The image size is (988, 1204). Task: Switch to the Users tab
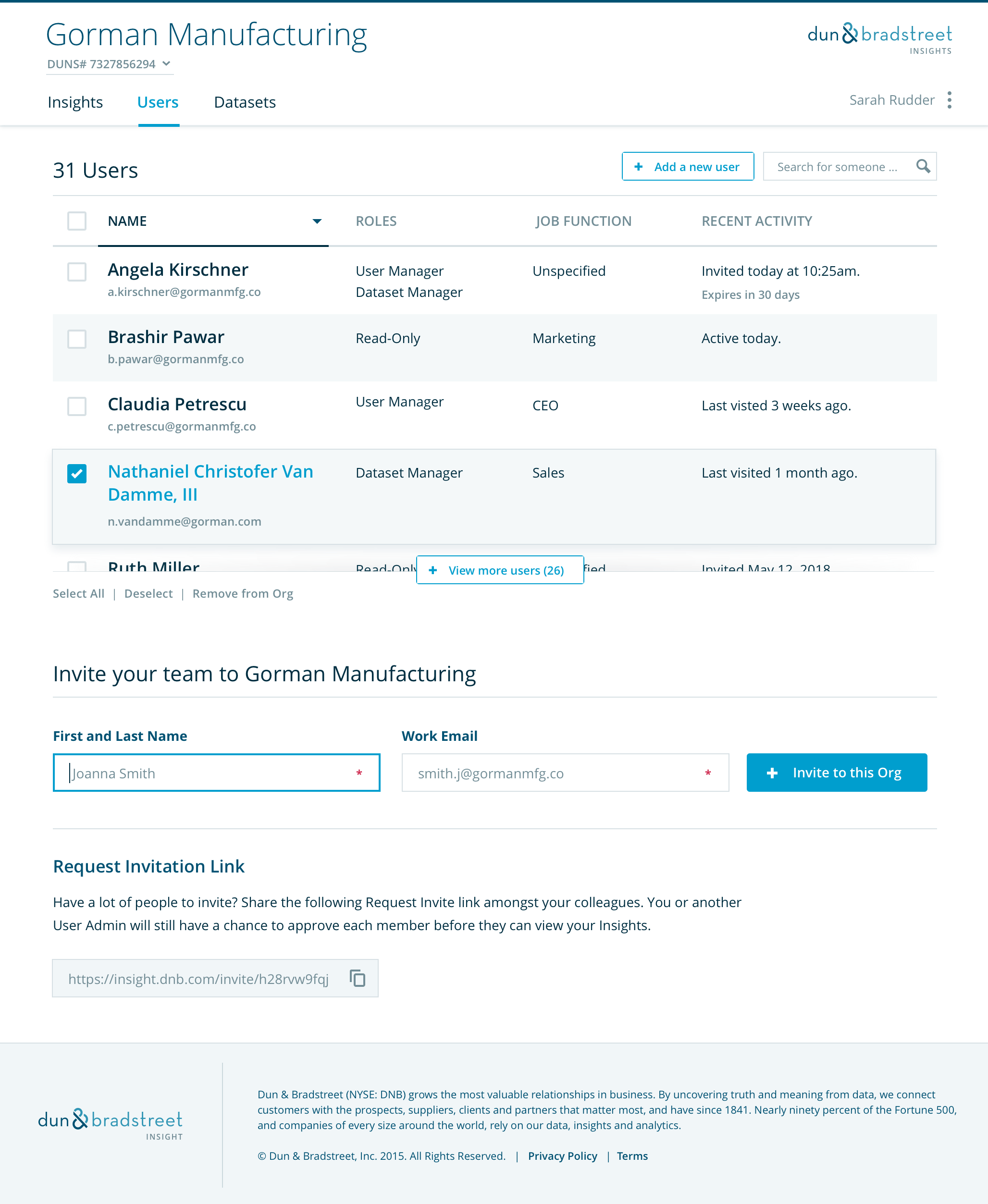coord(158,102)
